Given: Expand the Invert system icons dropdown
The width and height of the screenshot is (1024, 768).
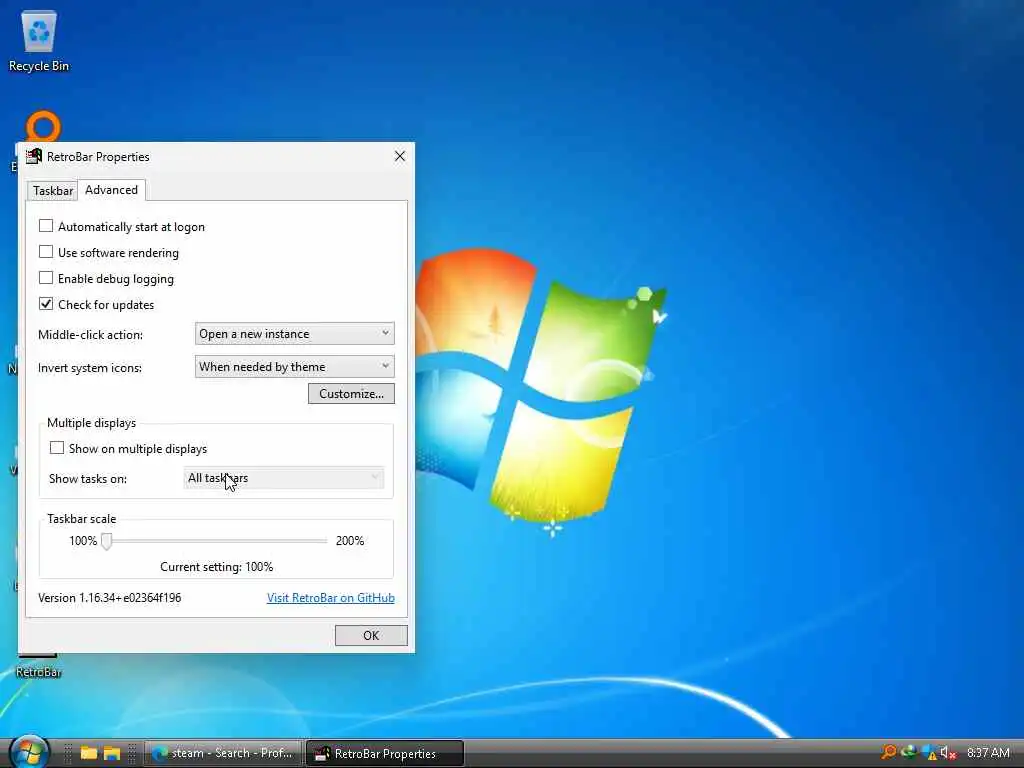Looking at the screenshot, I should [x=295, y=367].
